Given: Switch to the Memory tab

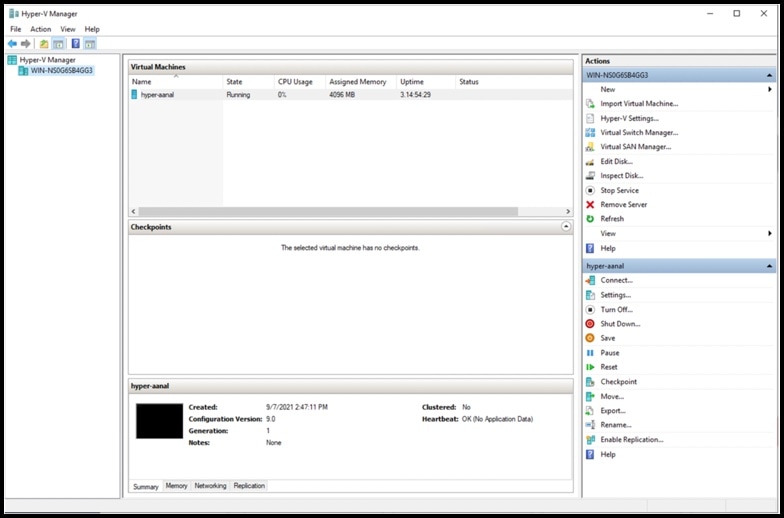Looking at the screenshot, I should 176,486.
